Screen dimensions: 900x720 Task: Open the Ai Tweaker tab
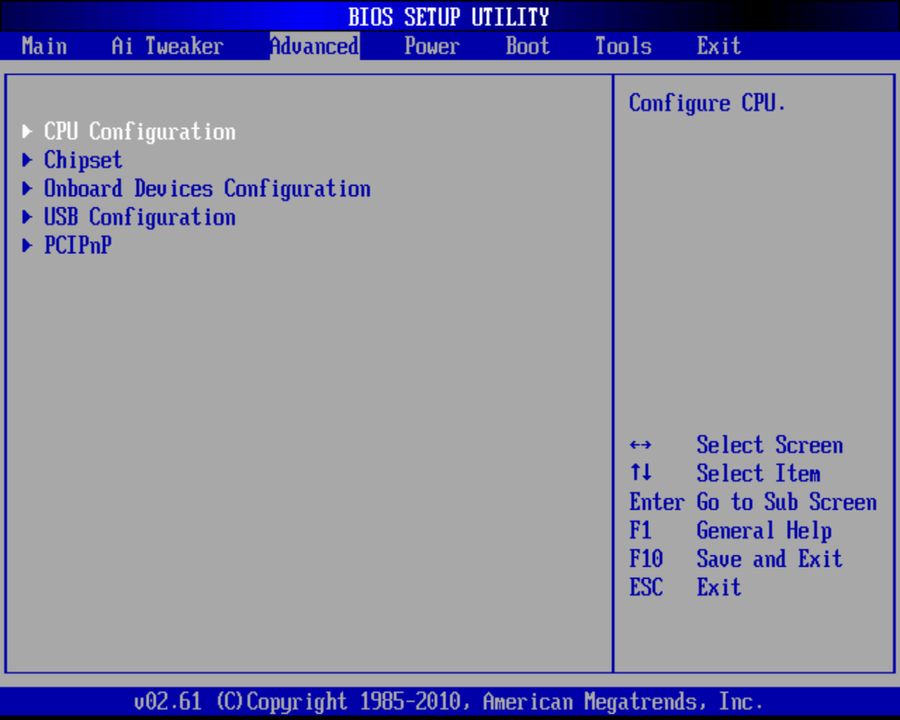pos(166,46)
